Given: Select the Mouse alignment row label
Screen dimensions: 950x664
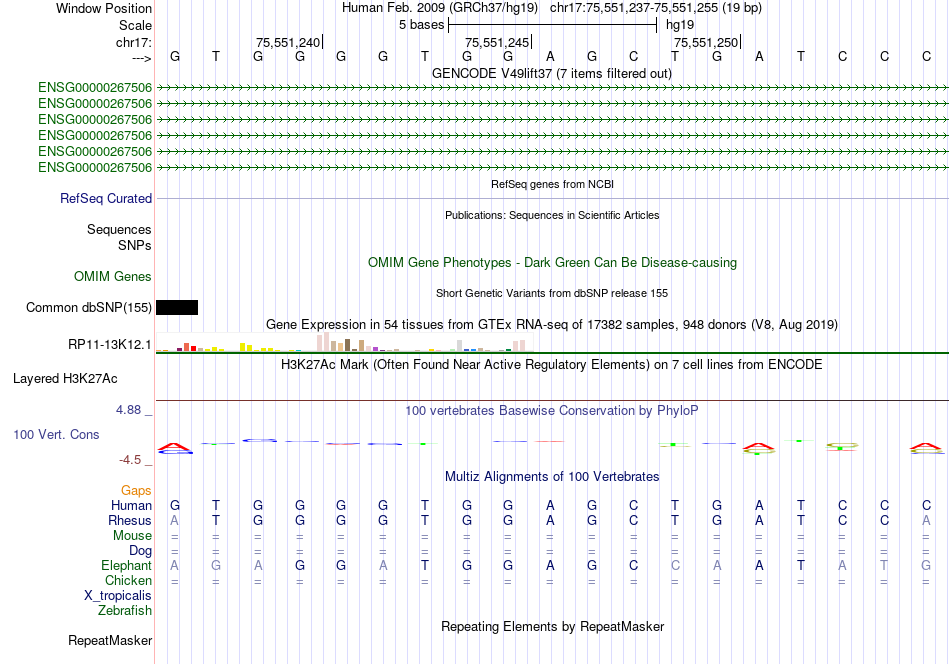Looking at the screenshot, I should point(132,536).
